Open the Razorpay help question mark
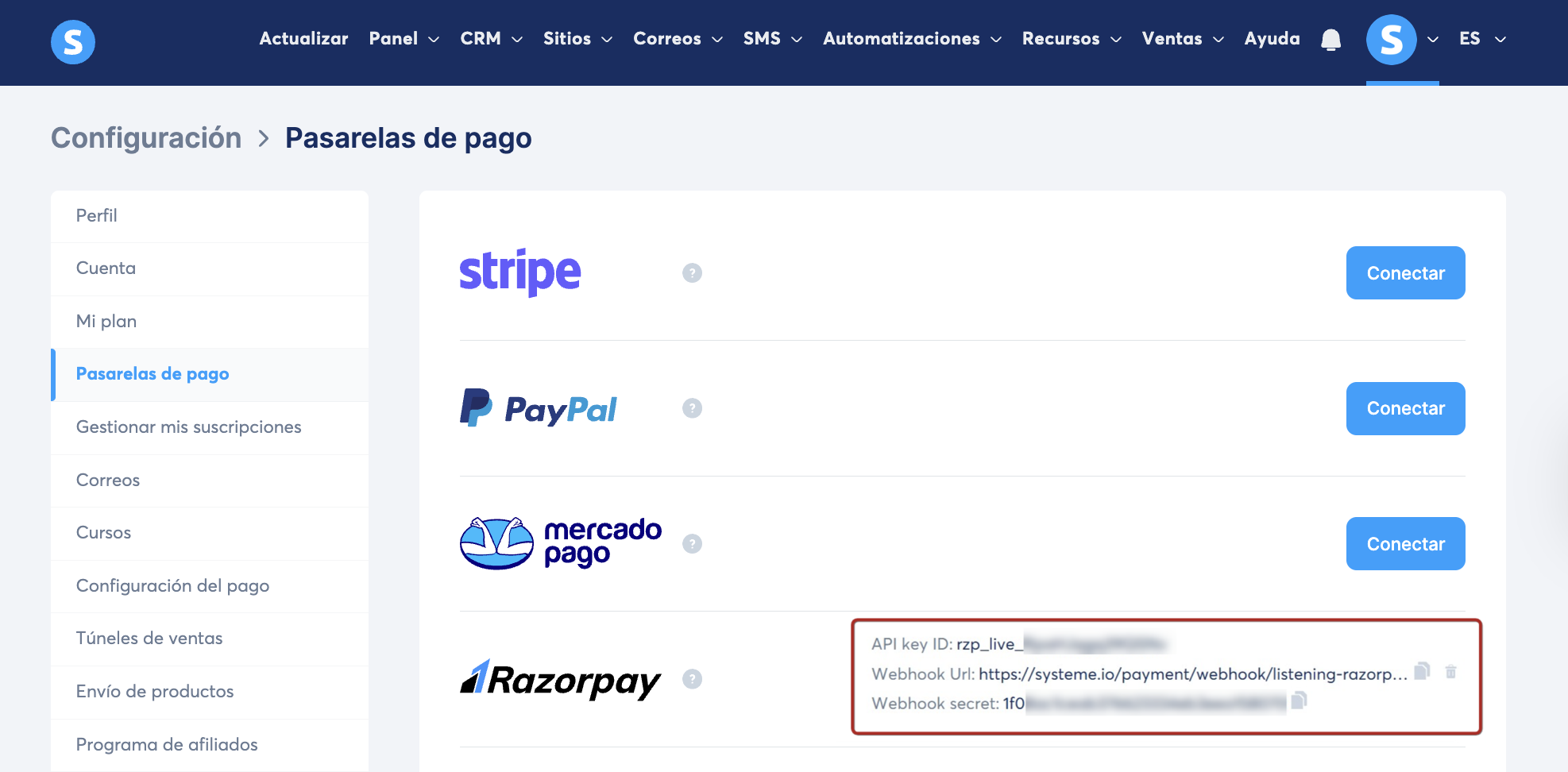Viewport: 1568px width, 772px height. pyautogui.click(x=692, y=679)
